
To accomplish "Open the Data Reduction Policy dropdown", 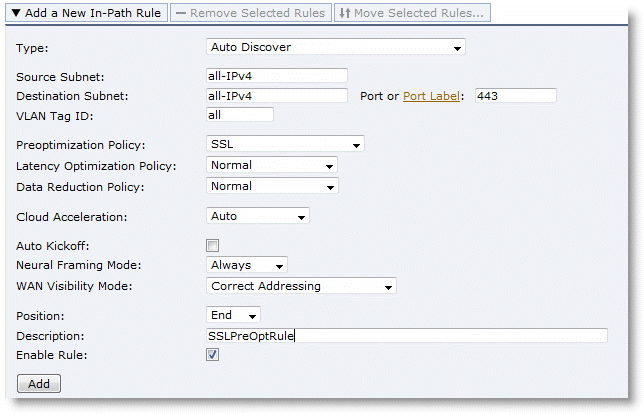I will click(x=271, y=186).
